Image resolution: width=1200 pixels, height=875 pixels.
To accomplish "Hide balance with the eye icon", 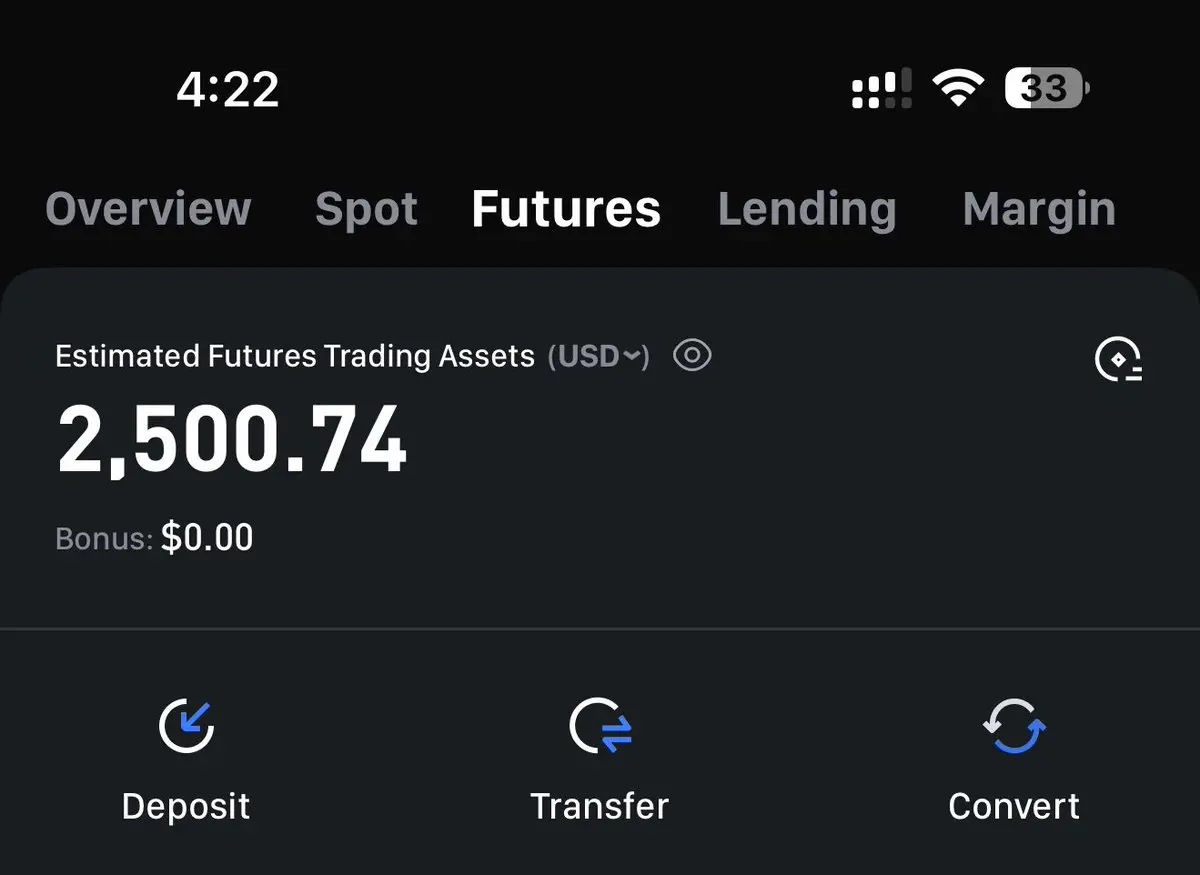I will click(692, 355).
